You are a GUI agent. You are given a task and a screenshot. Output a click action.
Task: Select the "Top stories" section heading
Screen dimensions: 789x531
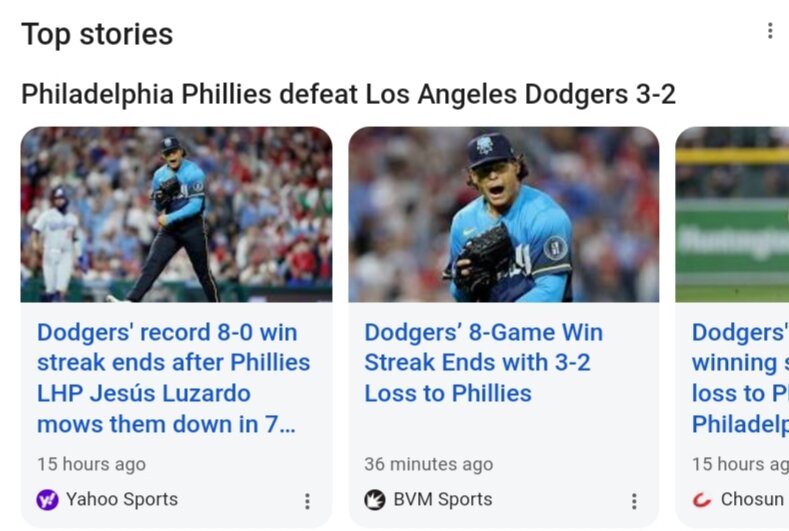(x=97, y=34)
